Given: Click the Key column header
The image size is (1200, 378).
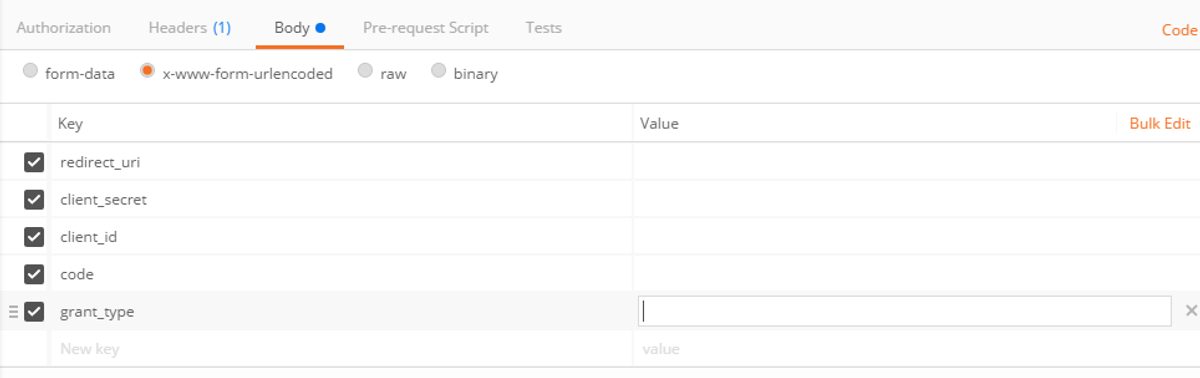Looking at the screenshot, I should [70, 123].
